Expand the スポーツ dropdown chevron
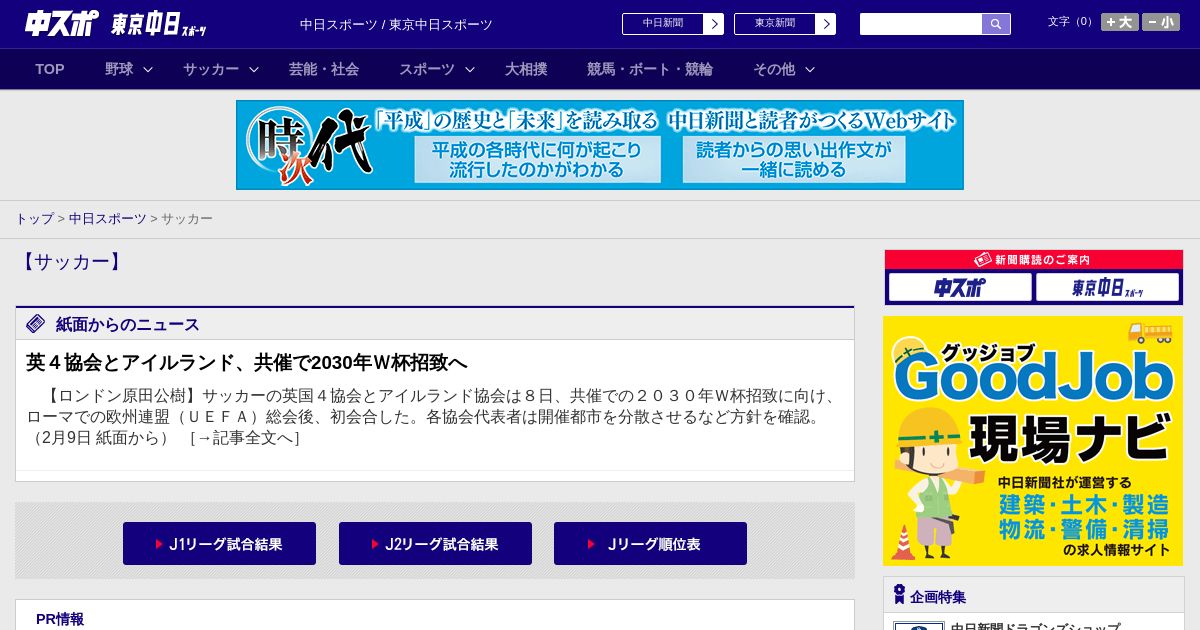Screen dimensions: 1200x630 [470, 69]
